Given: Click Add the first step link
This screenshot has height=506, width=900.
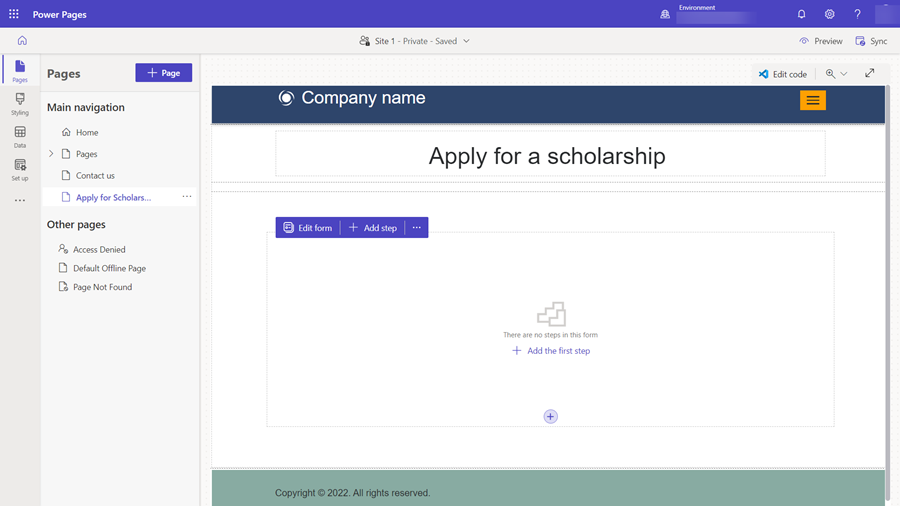Looking at the screenshot, I should (x=550, y=351).
